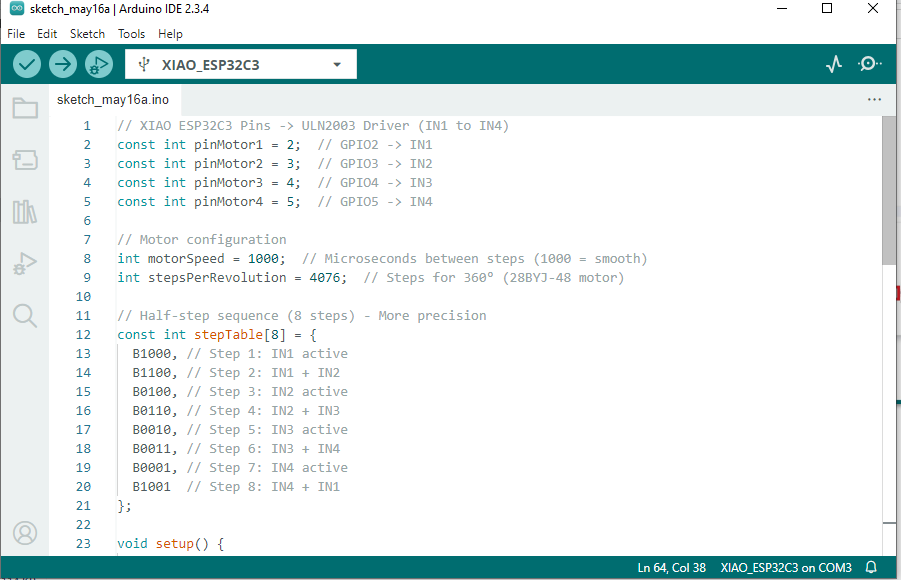This screenshot has width=901, height=580.
Task: Open the editor tab options ellipsis
Action: [x=874, y=99]
